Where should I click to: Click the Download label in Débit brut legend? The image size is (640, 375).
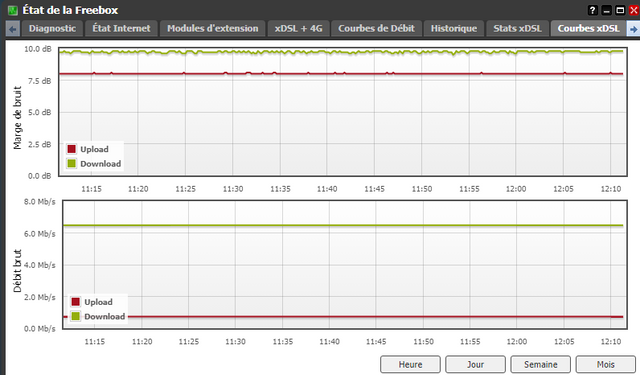104,316
